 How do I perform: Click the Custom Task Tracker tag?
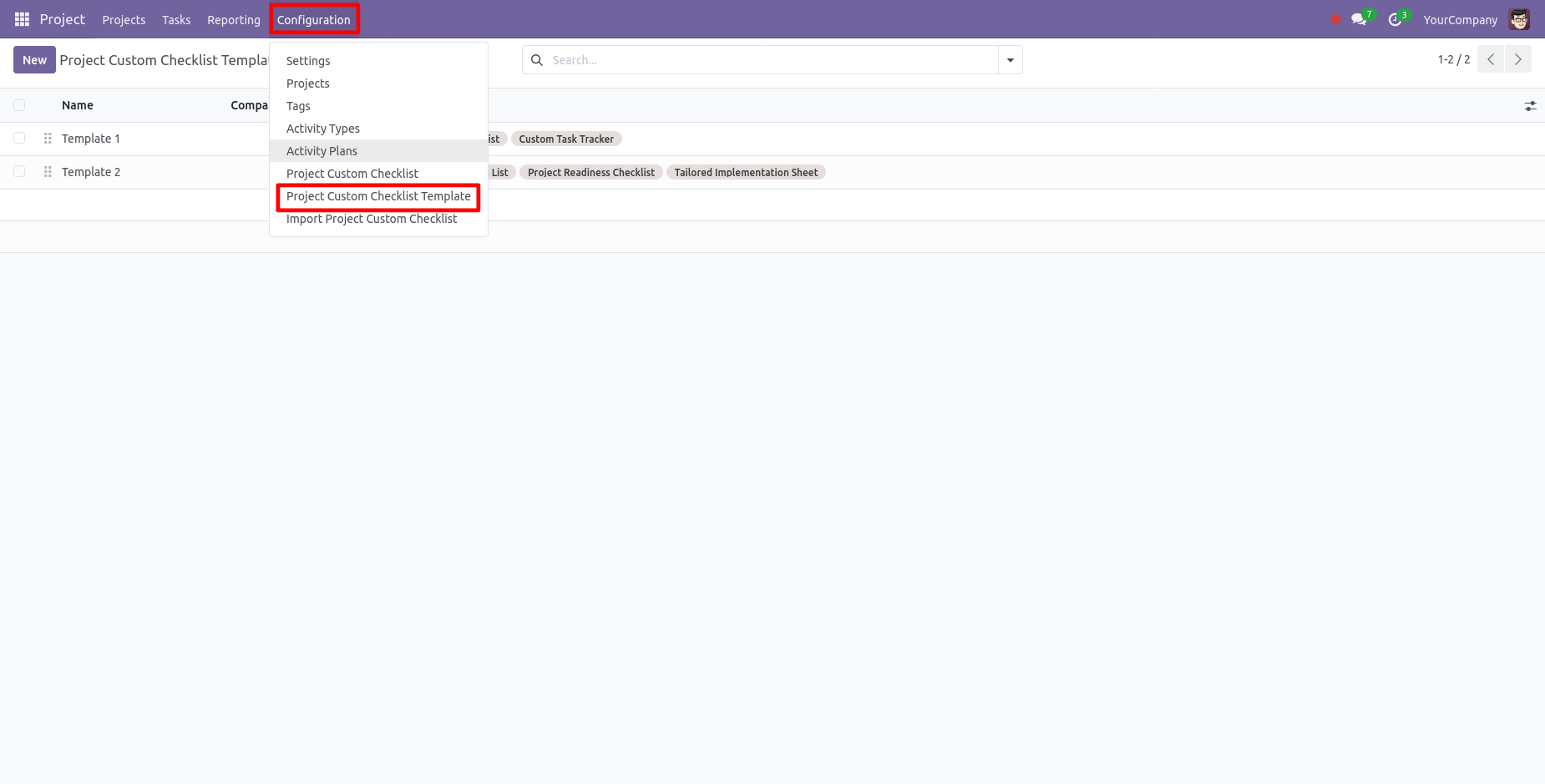pos(566,139)
